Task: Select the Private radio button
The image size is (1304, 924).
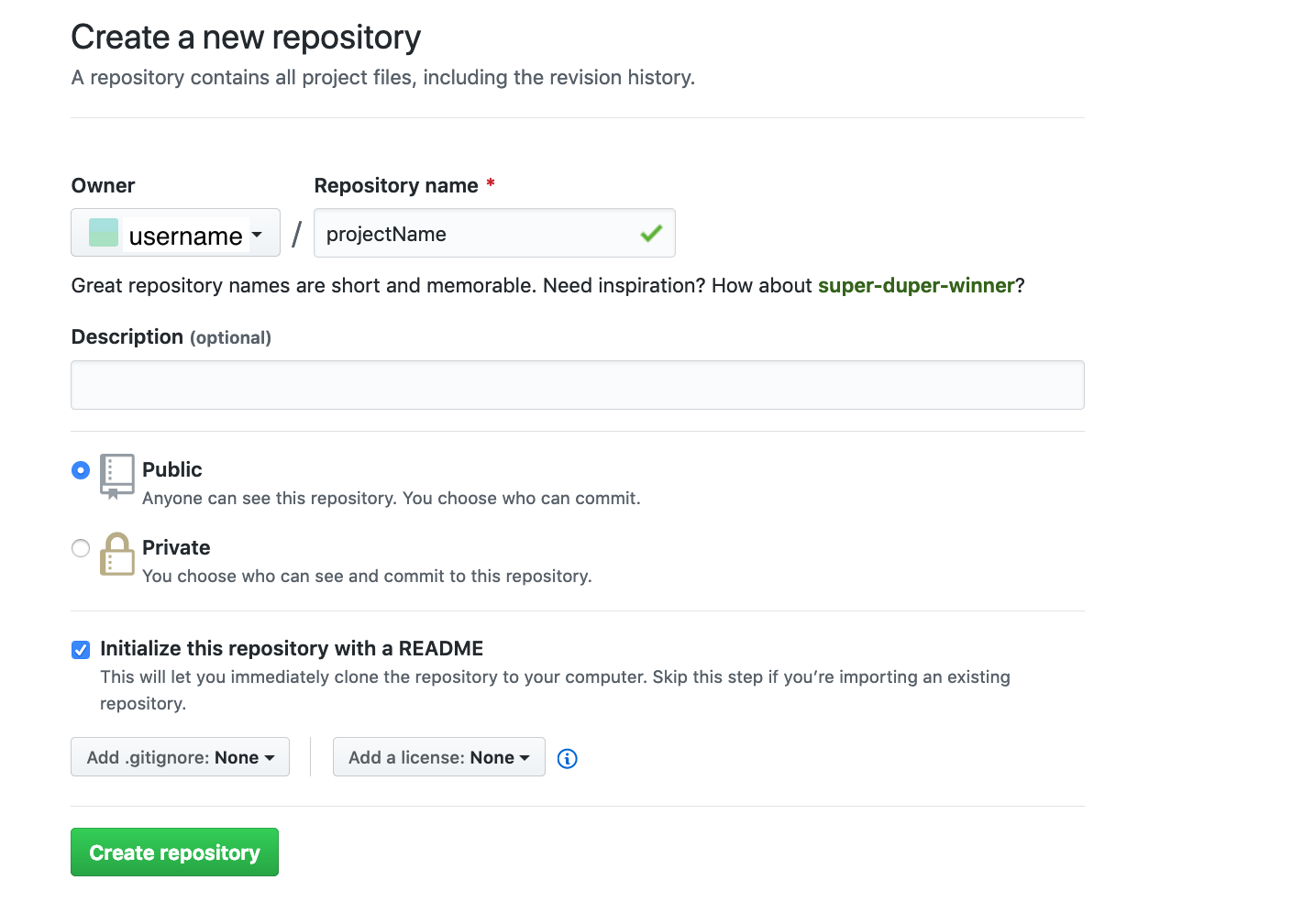Action: (81, 548)
